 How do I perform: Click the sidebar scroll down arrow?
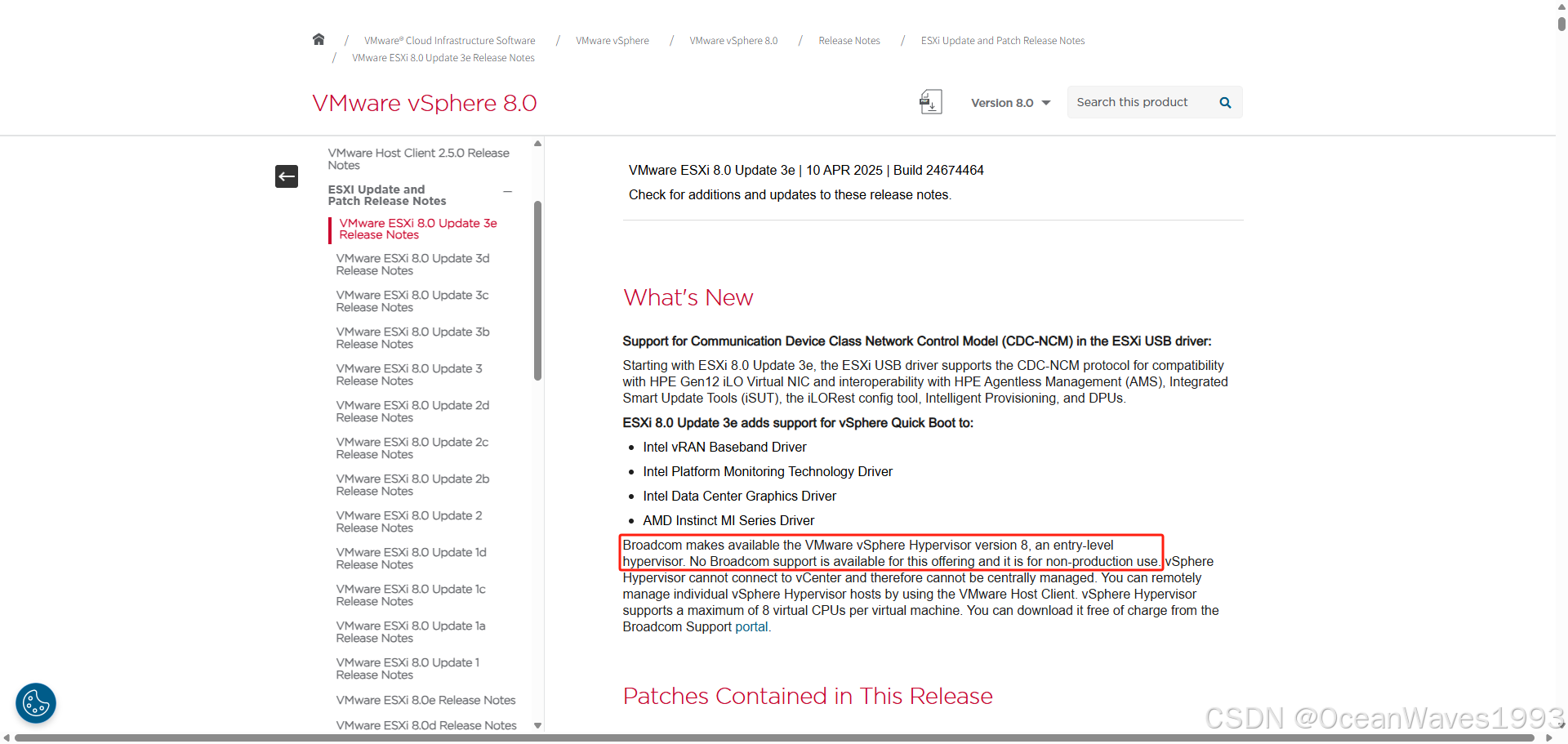(x=537, y=725)
